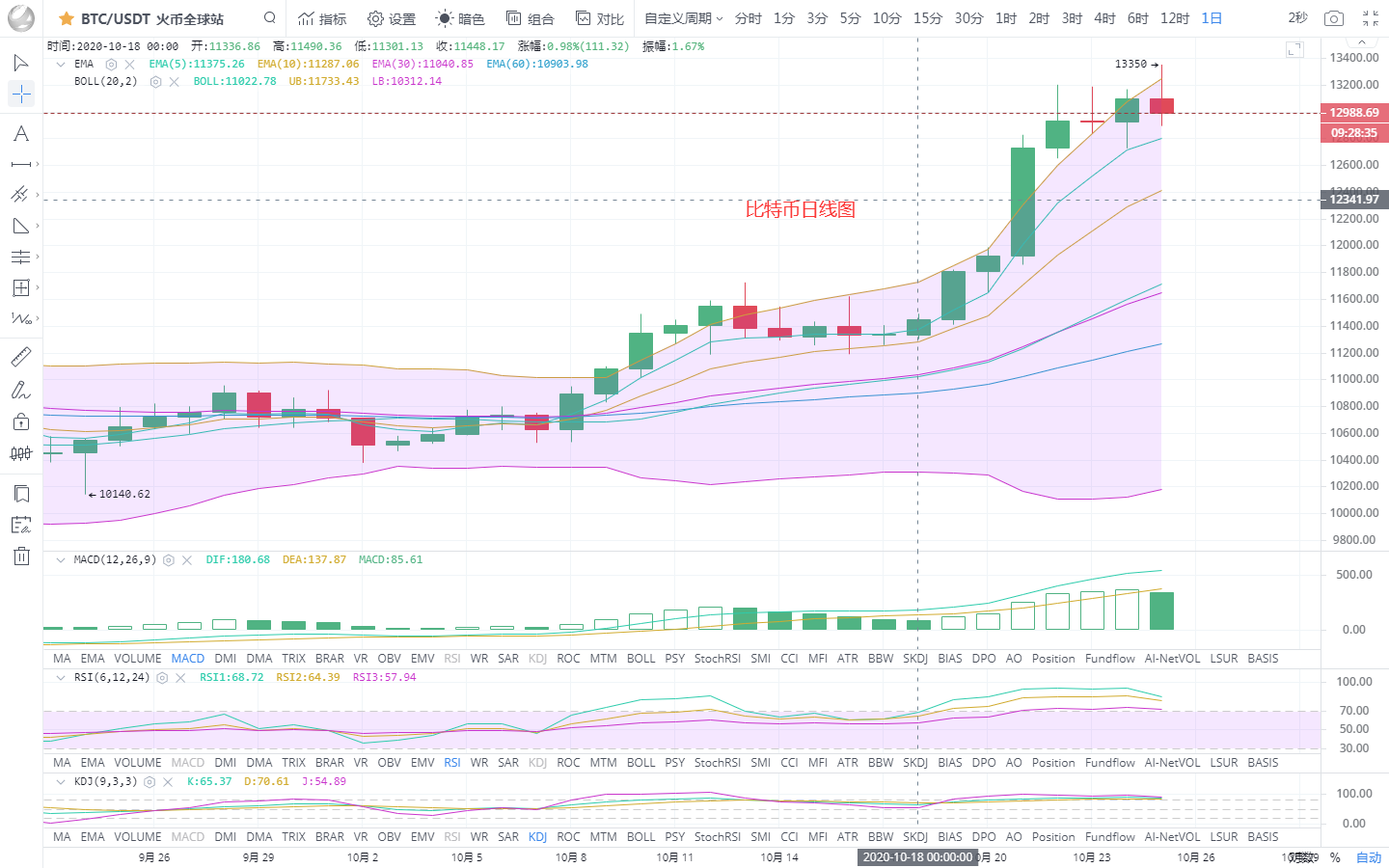This screenshot has width=1389, height=868.
Task: Delete drawings with the trash icon
Action: click(21, 556)
